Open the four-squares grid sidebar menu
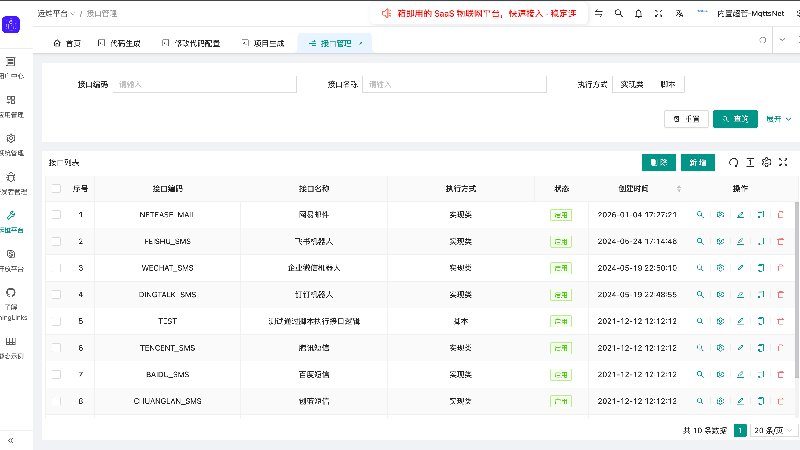The width and height of the screenshot is (800, 450). [x=11, y=100]
